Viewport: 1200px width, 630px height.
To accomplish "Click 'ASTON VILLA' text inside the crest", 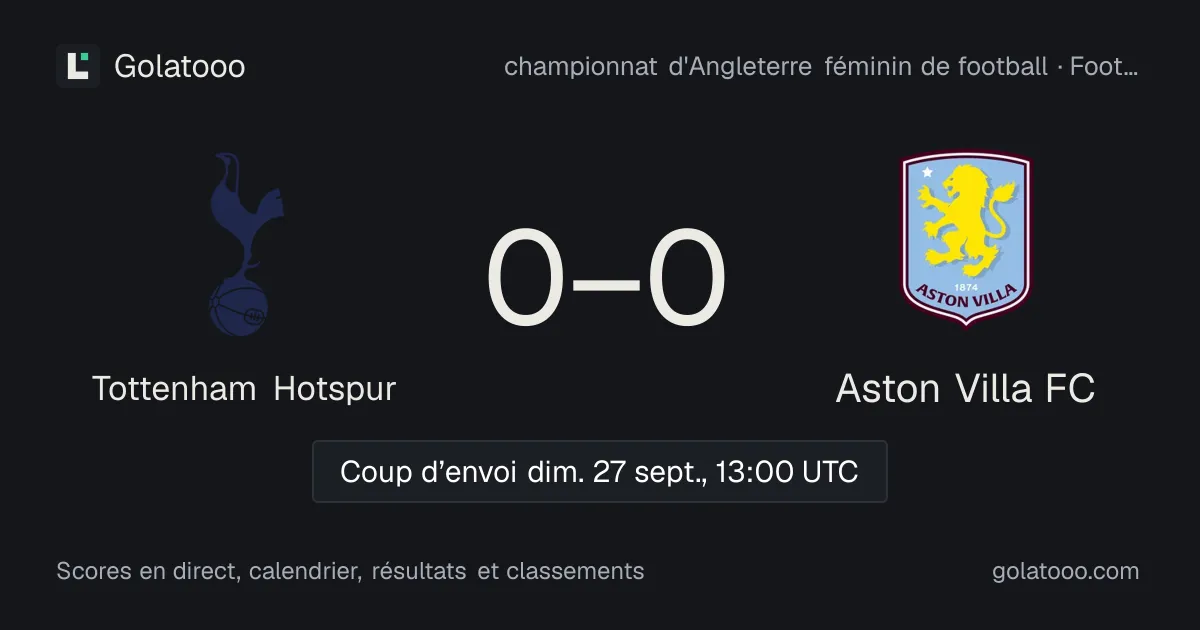I will pos(965,294).
